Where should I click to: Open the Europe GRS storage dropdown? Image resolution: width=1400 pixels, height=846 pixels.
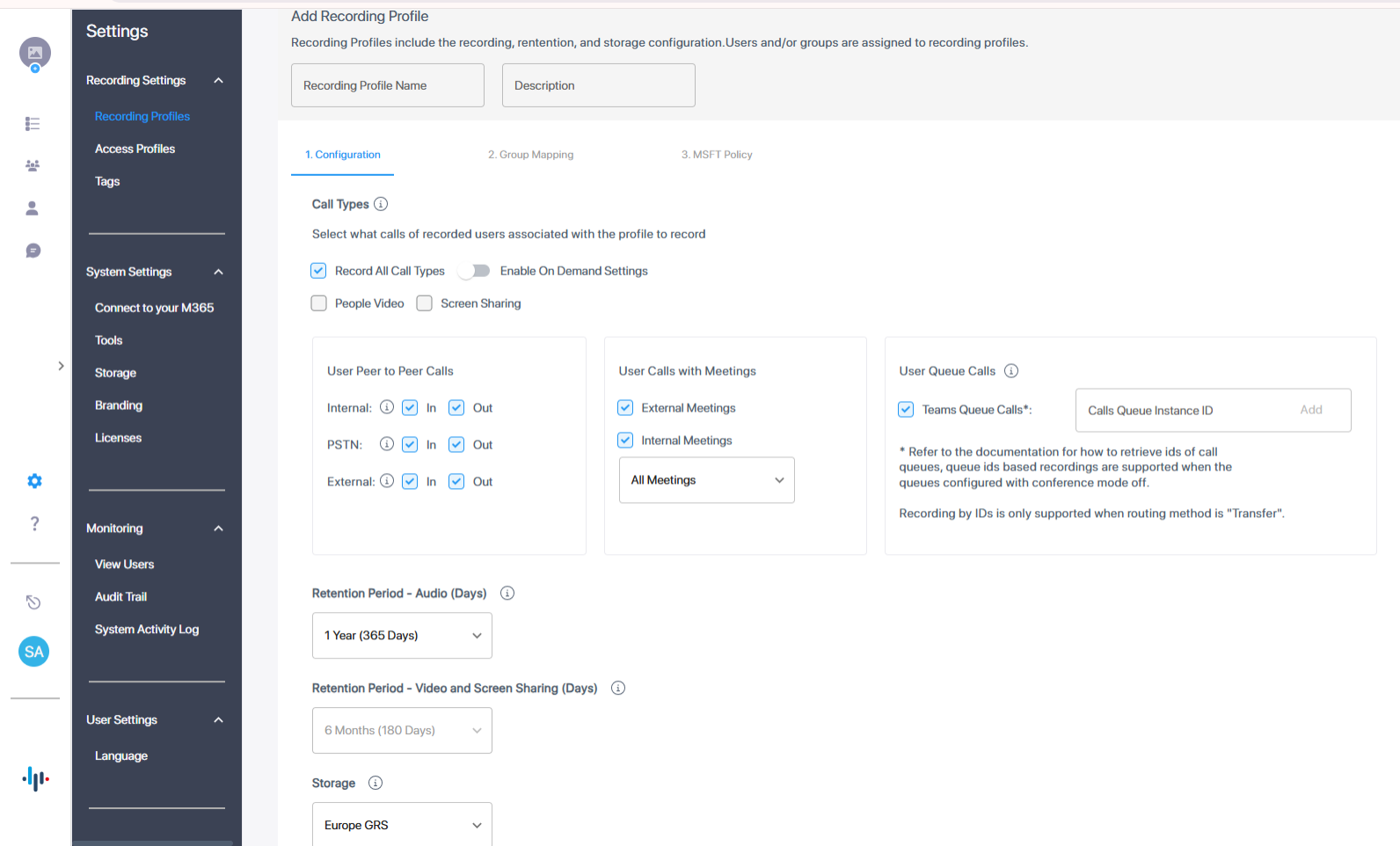click(x=402, y=825)
